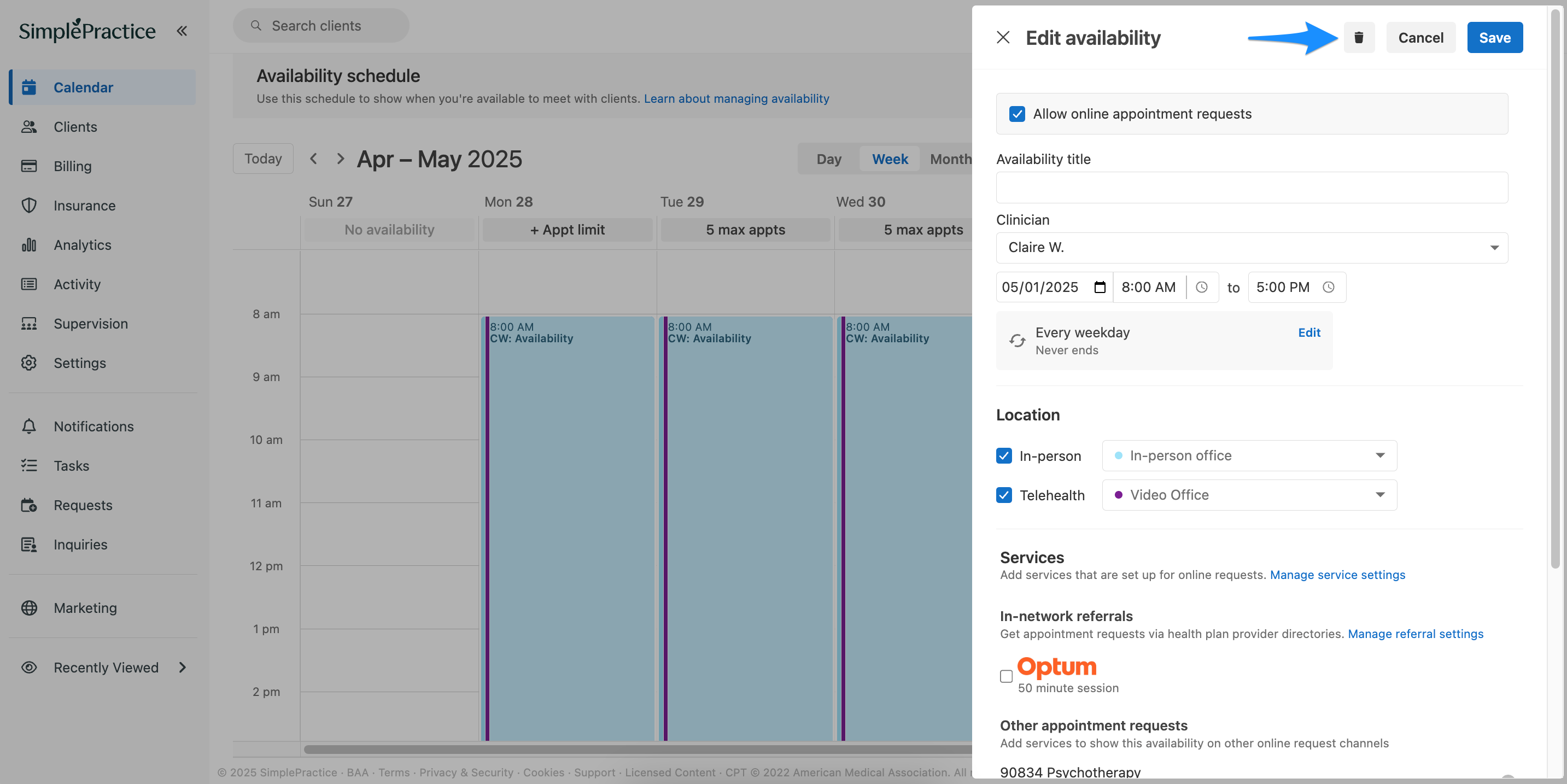Click the 05/01/2025 date field
Viewport: 1567px width, 784px height.
1054,287
